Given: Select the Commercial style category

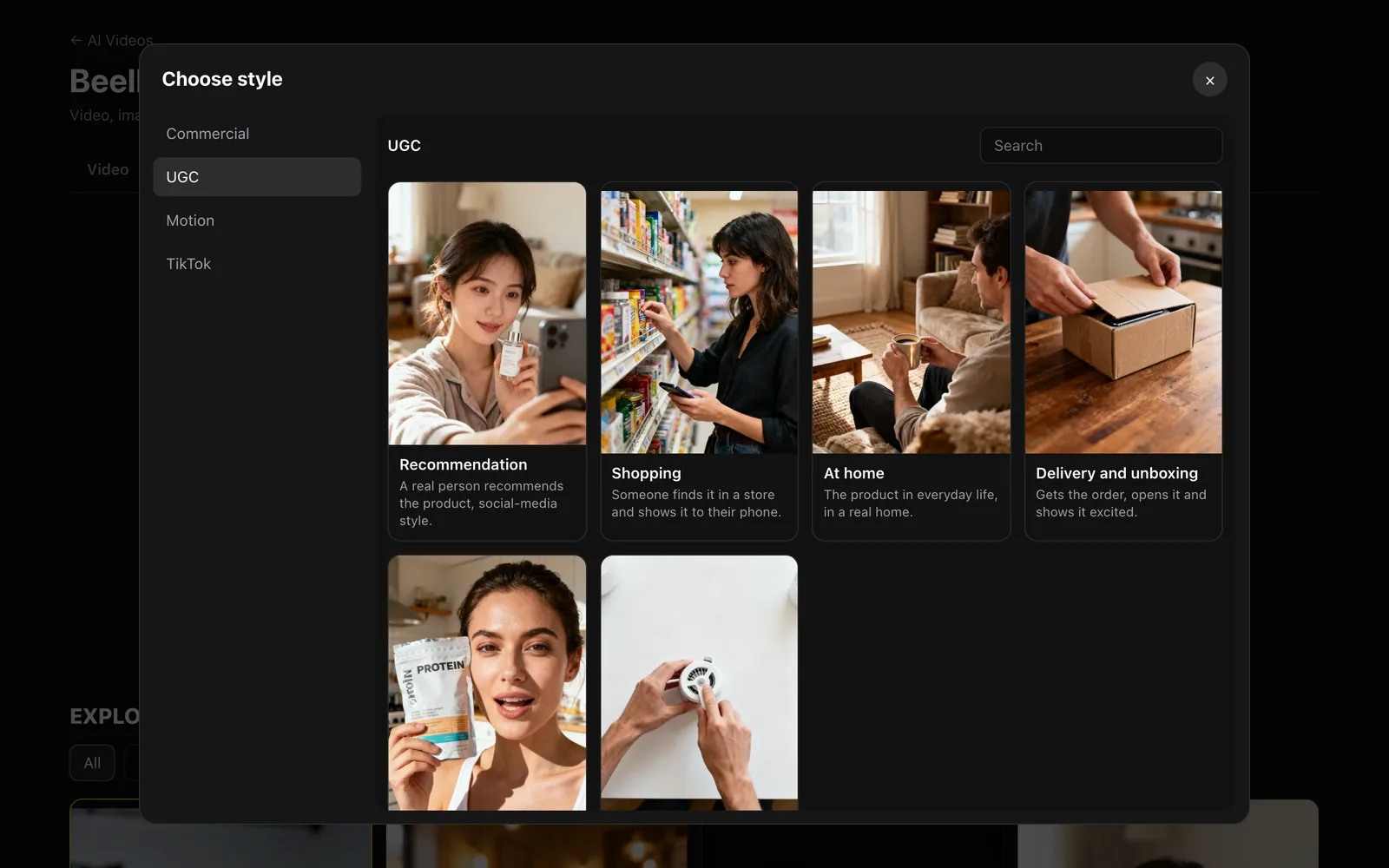Looking at the screenshot, I should (x=257, y=134).
